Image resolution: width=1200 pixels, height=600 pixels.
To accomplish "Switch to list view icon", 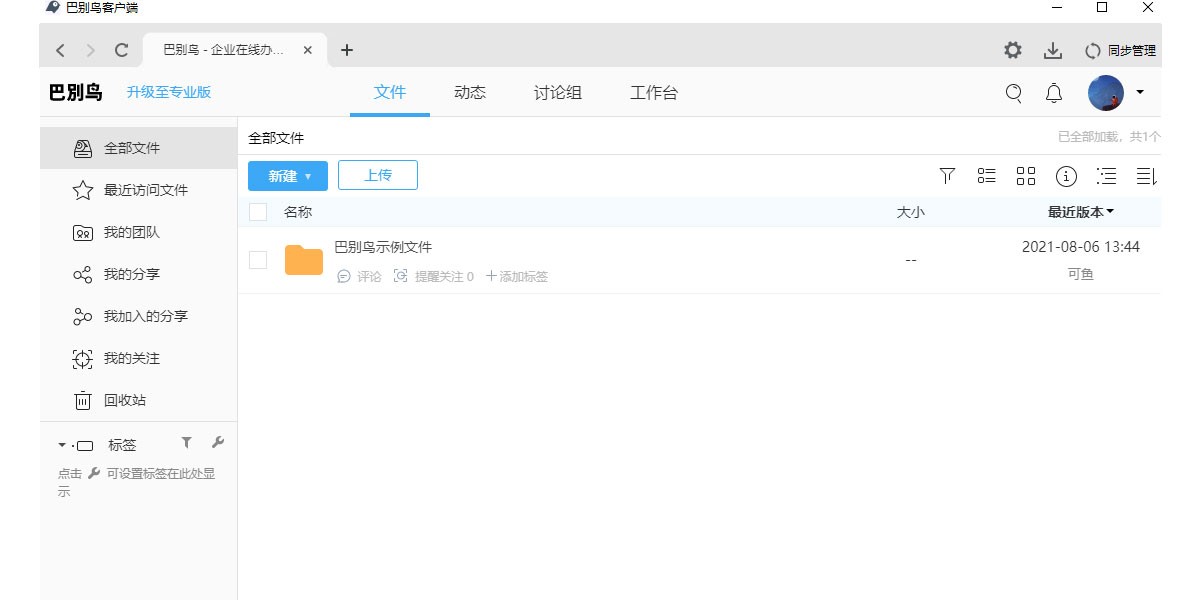I will click(987, 176).
